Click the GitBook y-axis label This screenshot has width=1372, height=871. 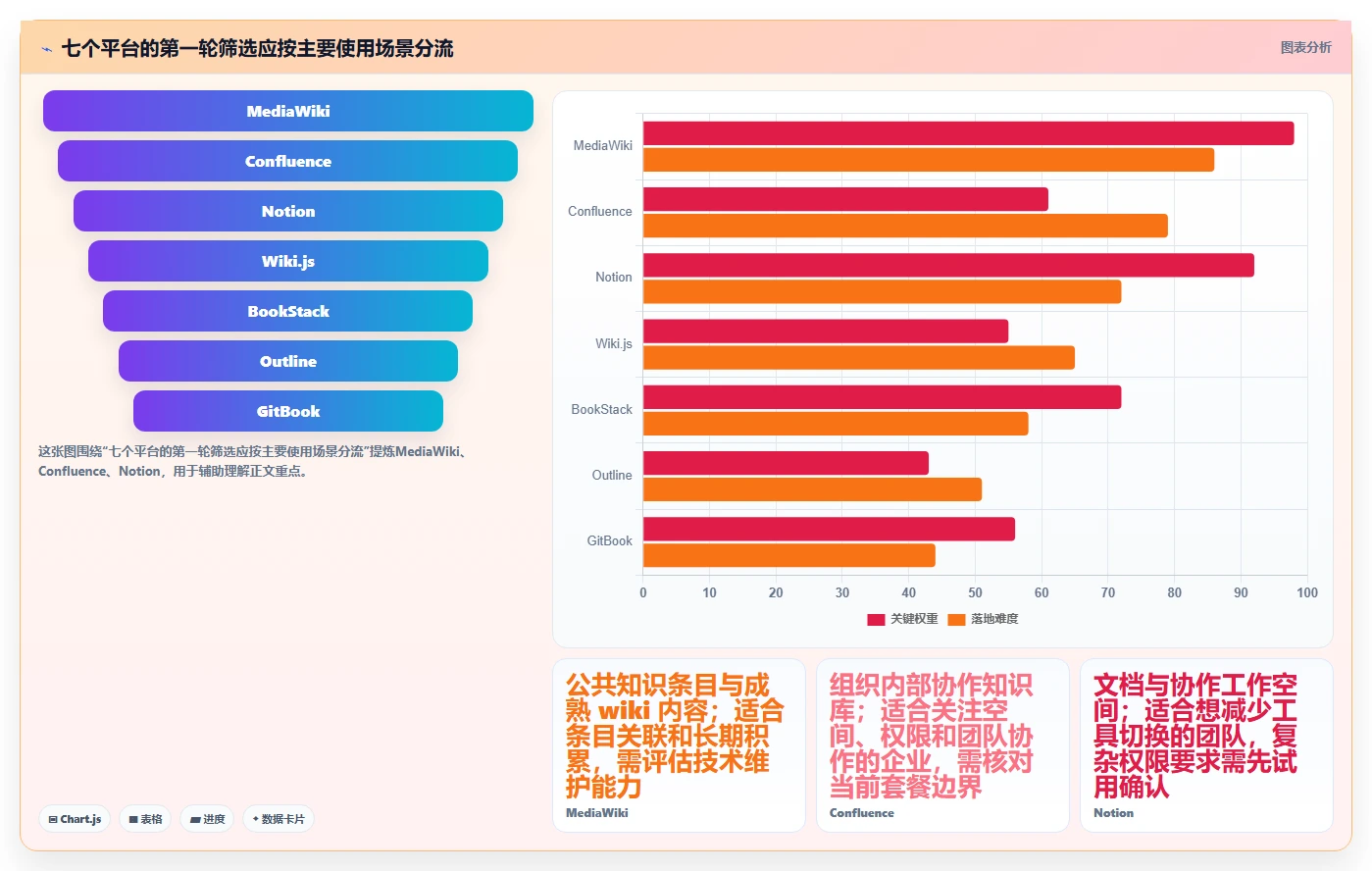[610, 540]
